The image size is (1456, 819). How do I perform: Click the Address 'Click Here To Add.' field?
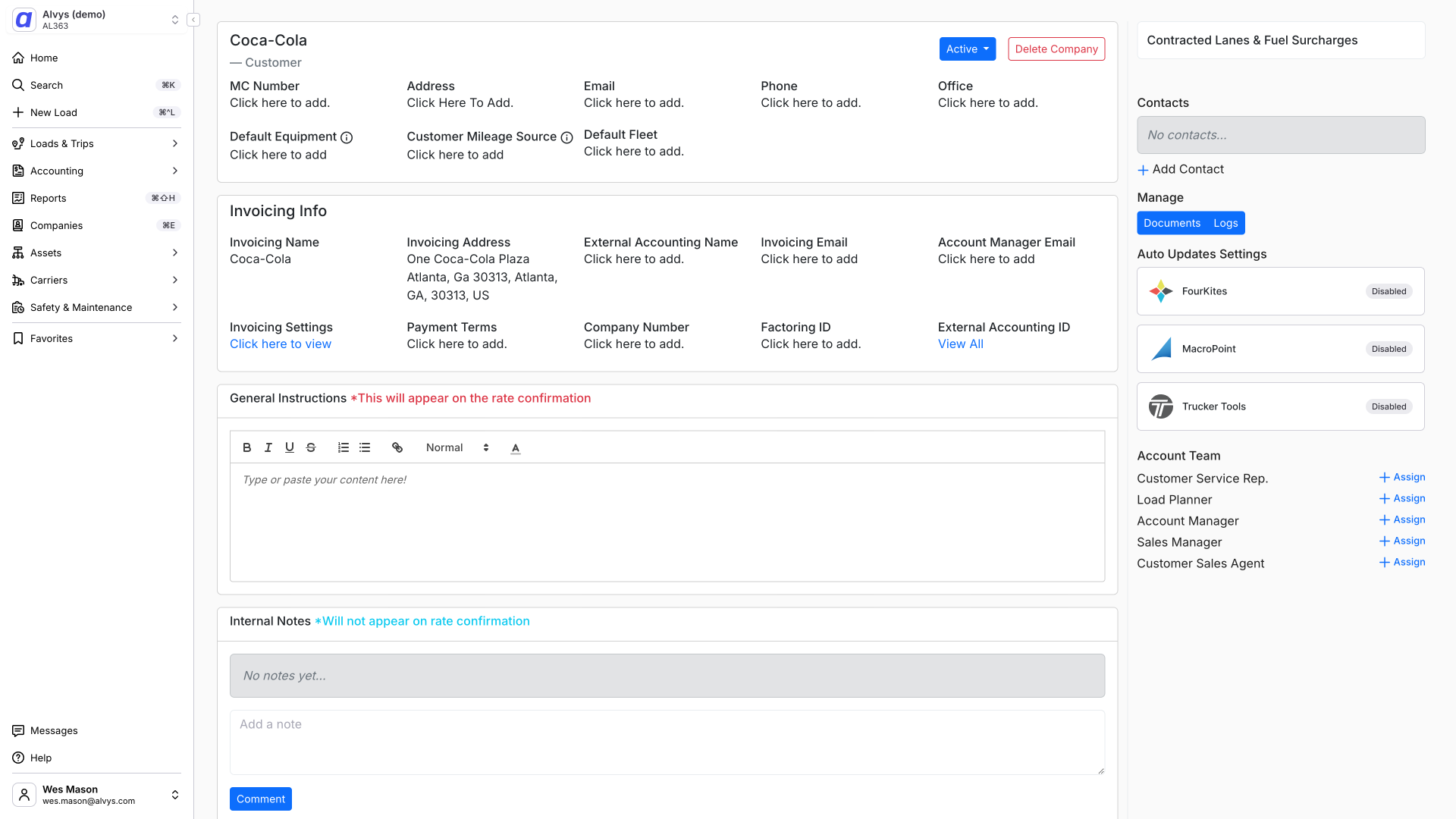click(460, 103)
